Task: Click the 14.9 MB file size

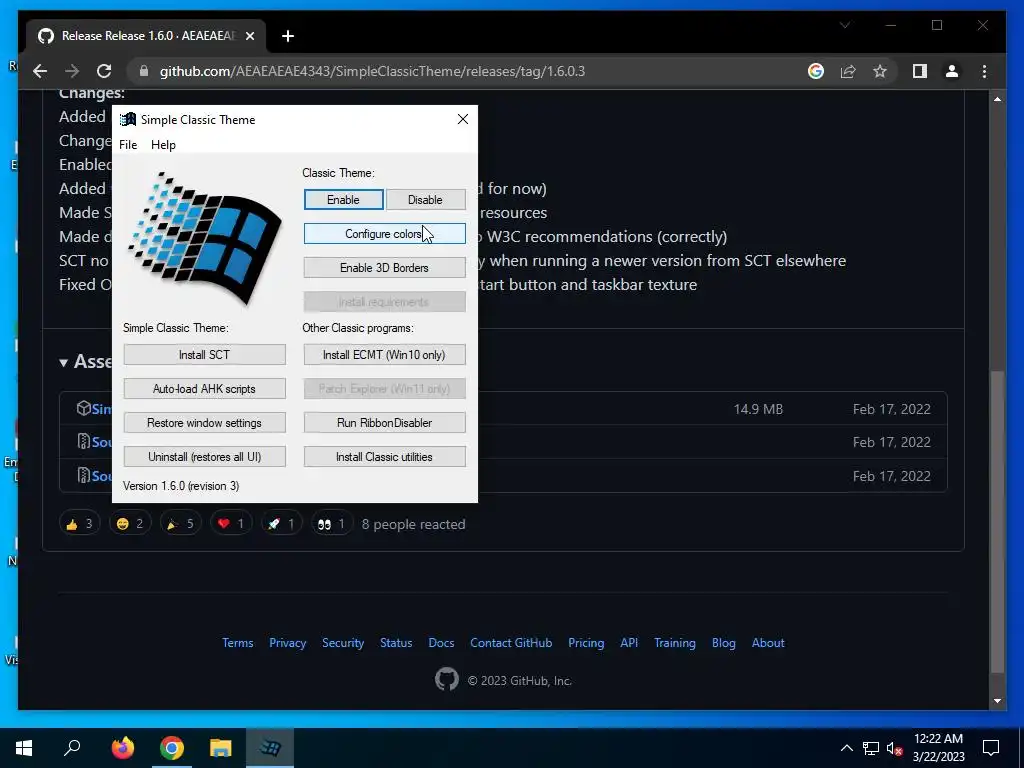Action: coord(758,409)
